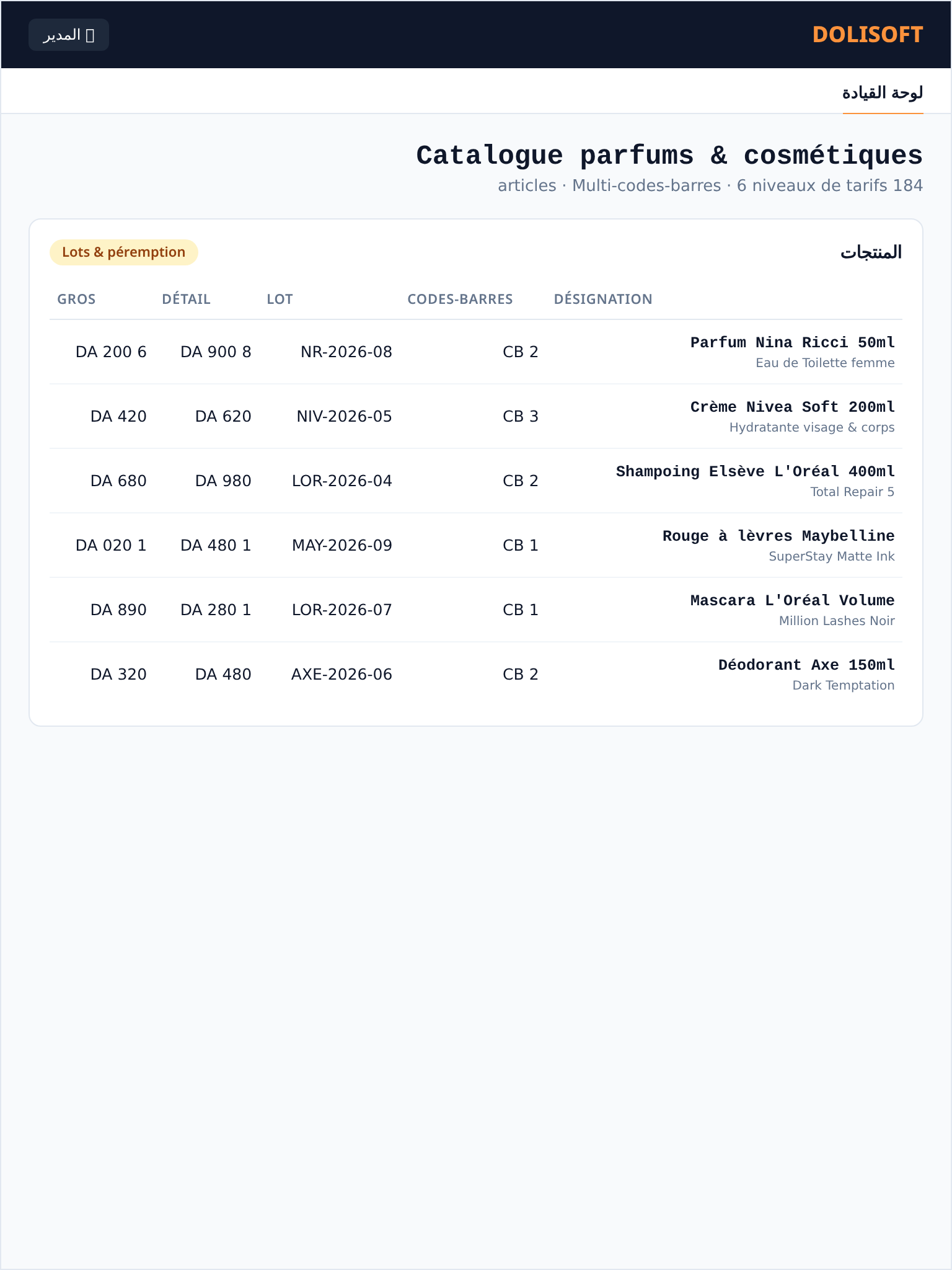Select Shampoing Elsève L'Oréal 400ml row

[x=476, y=481]
